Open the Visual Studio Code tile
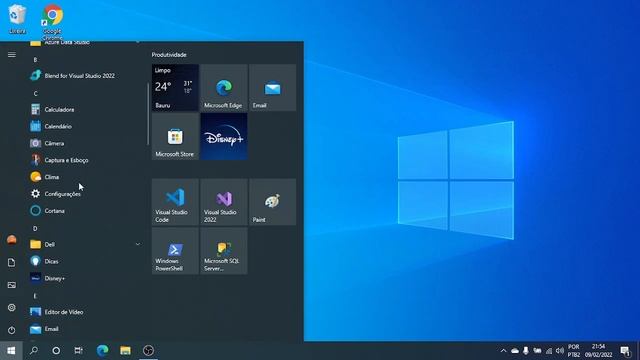Image resolution: width=640 pixels, height=360 pixels. coord(176,202)
